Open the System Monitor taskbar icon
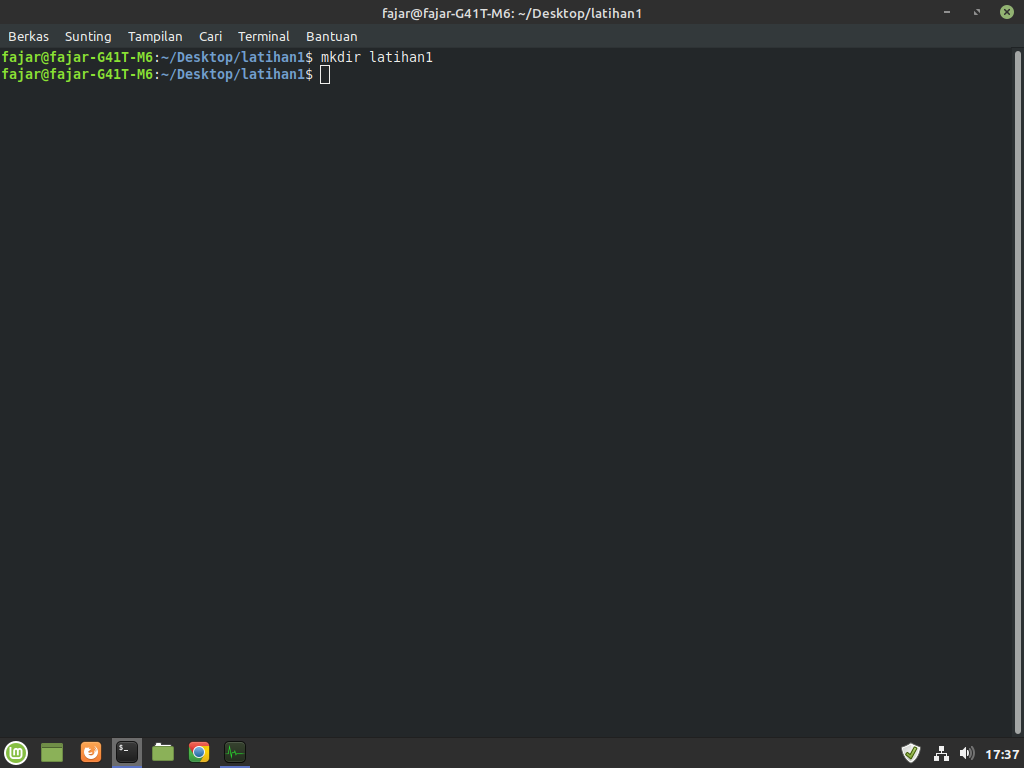Screen dimensions: 1024x768 click(x=235, y=752)
